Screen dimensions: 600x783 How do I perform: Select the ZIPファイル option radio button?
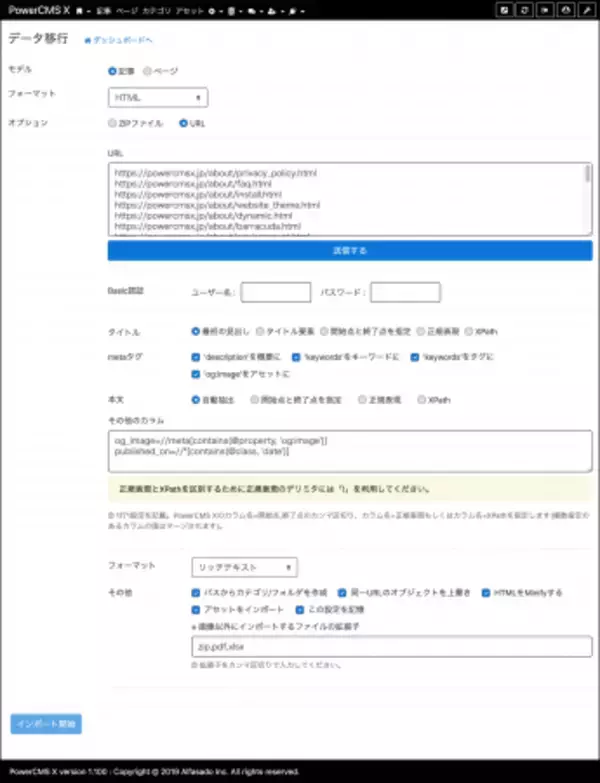coord(112,123)
